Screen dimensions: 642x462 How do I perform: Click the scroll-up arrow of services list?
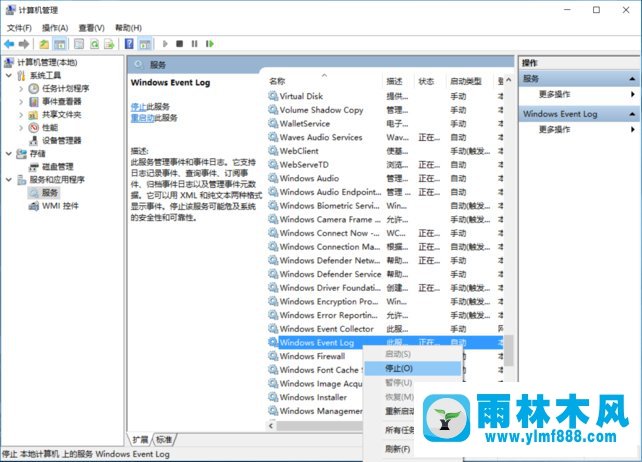pos(509,80)
